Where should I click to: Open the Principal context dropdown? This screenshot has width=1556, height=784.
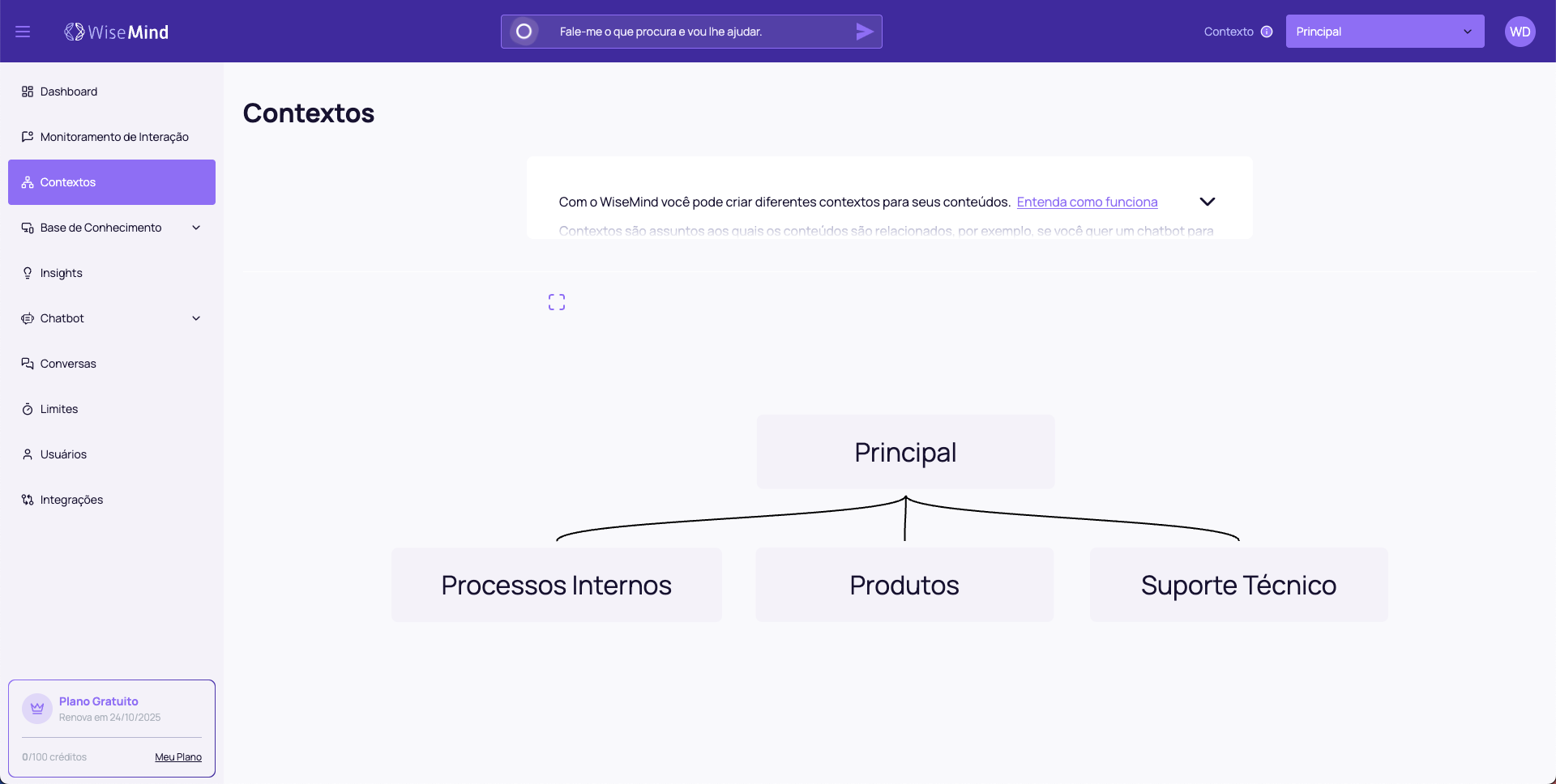(1384, 32)
